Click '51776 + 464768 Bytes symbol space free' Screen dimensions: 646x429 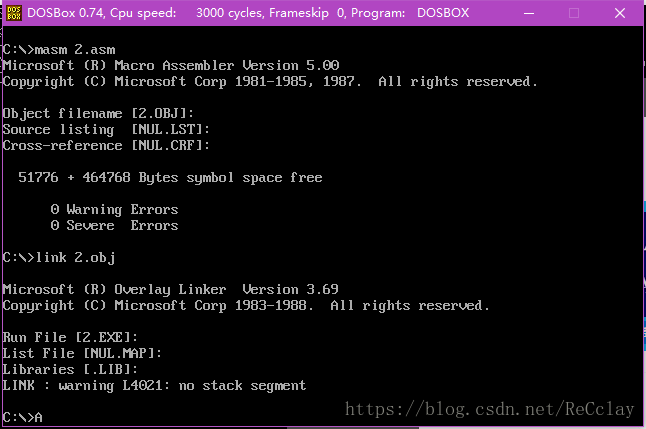click(x=170, y=178)
